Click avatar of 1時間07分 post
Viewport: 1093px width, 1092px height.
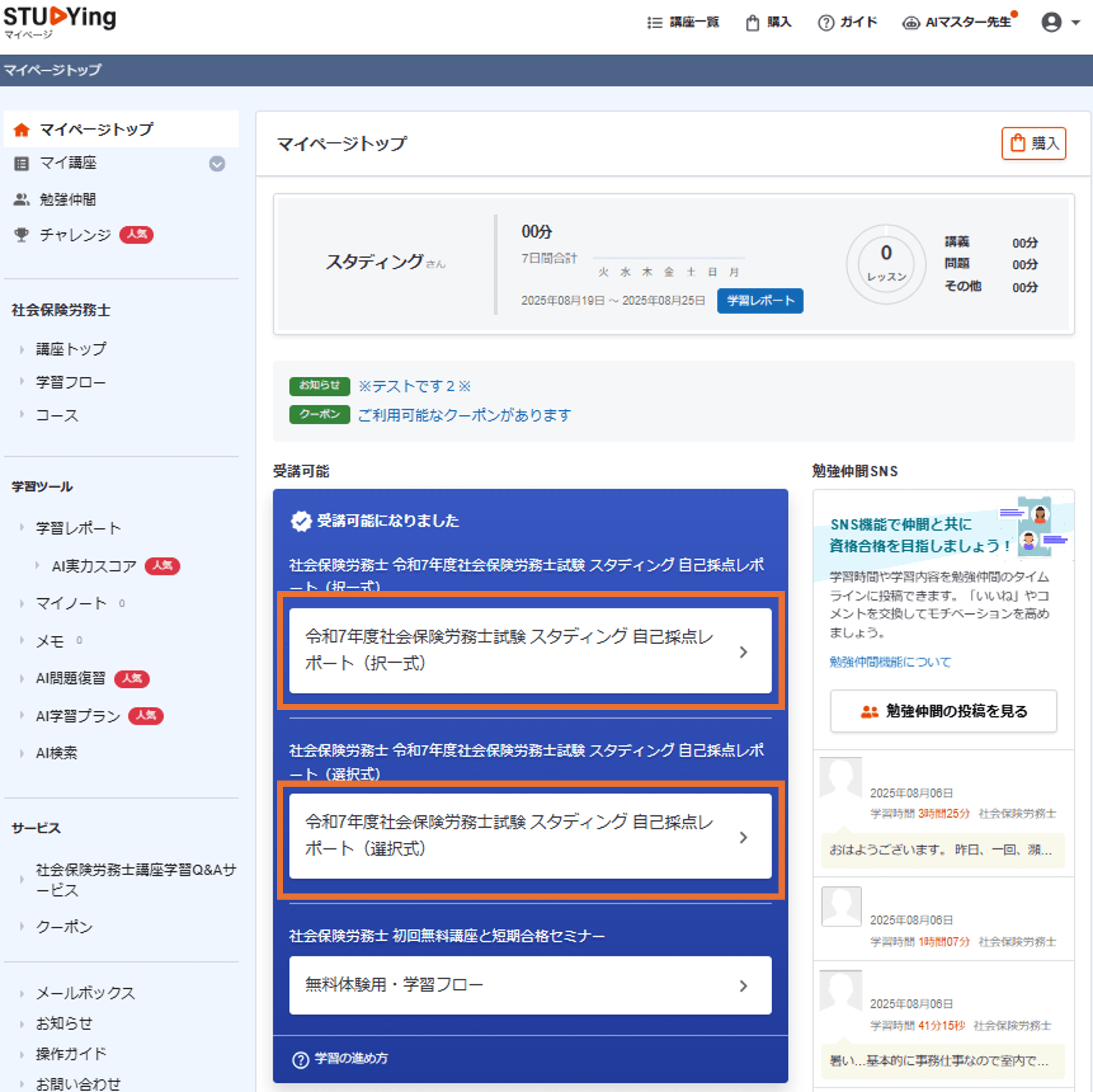pyautogui.click(x=841, y=906)
